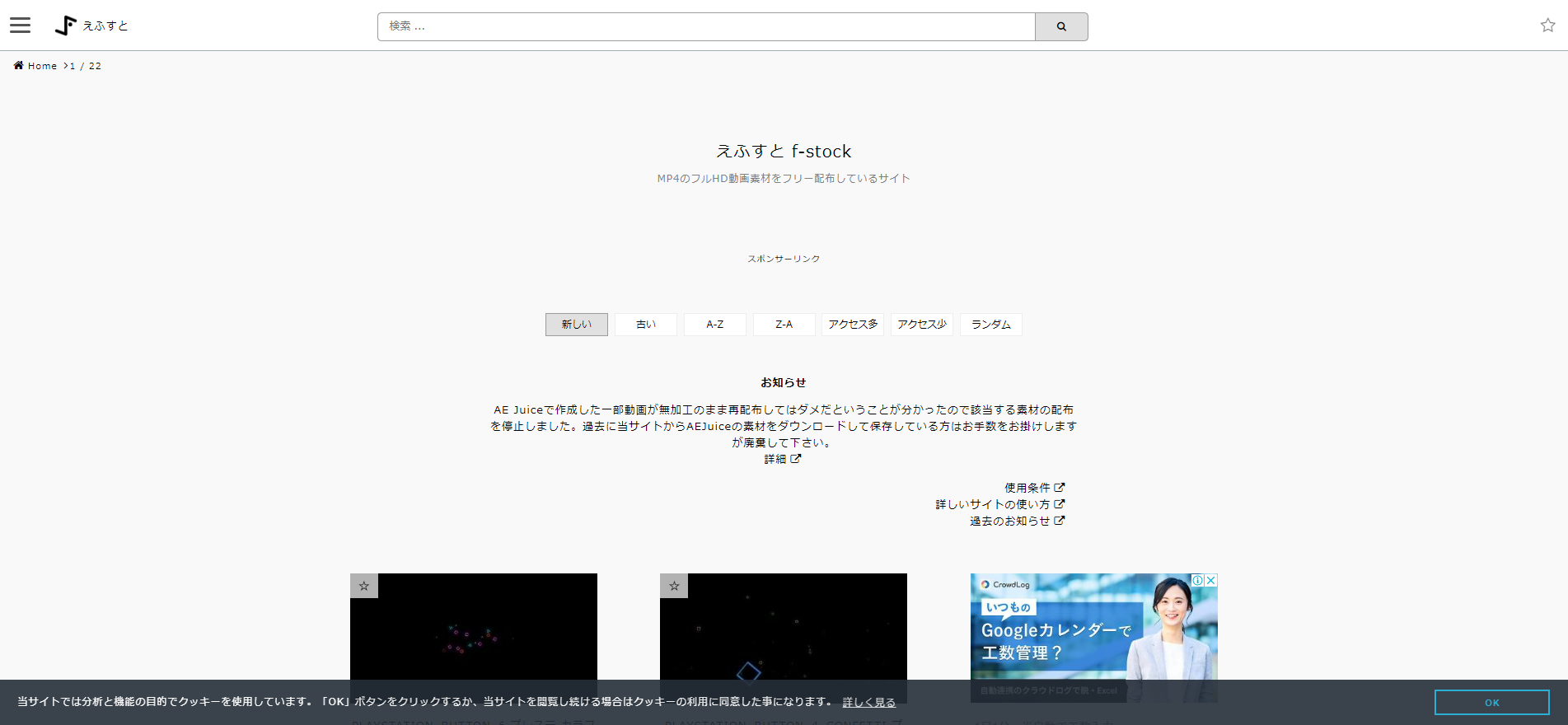The height and width of the screenshot is (725, 1568).
Task: Open the hamburger menu
Action: click(x=21, y=26)
